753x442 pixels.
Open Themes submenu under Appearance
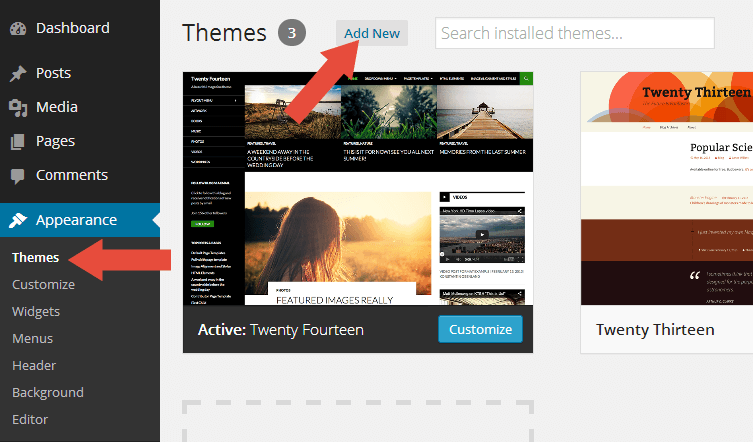[x=35, y=258]
